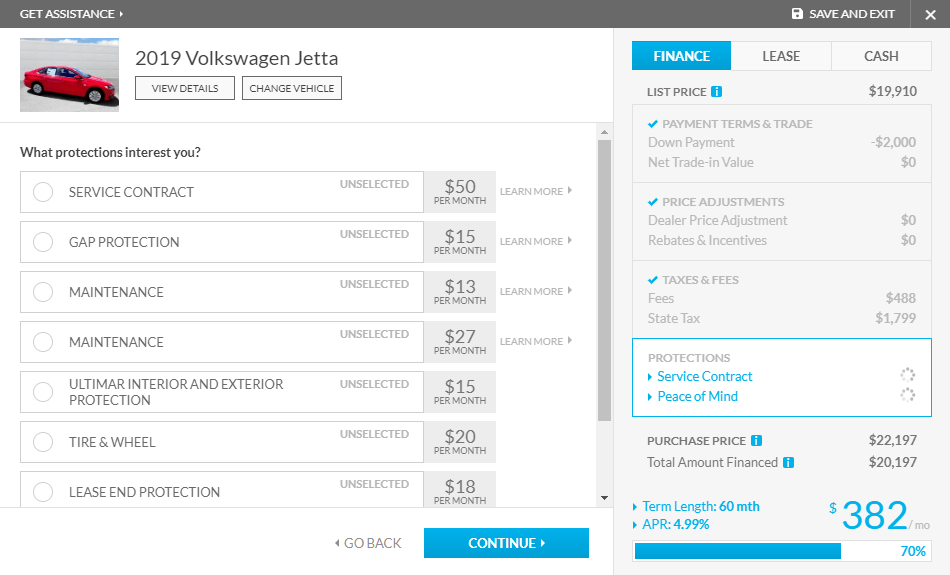The height and width of the screenshot is (575, 950).
Task: Click the scrollbar down arrow
Action: tap(604, 498)
